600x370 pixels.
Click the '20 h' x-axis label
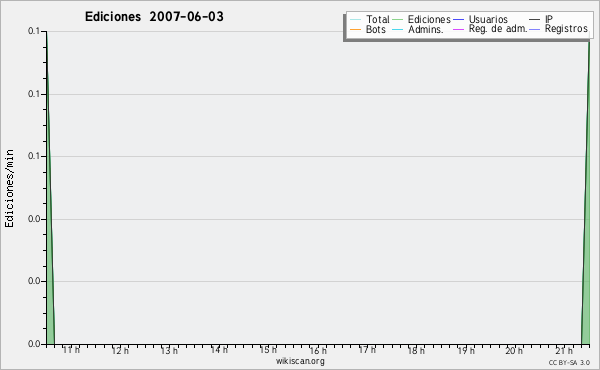point(514,350)
